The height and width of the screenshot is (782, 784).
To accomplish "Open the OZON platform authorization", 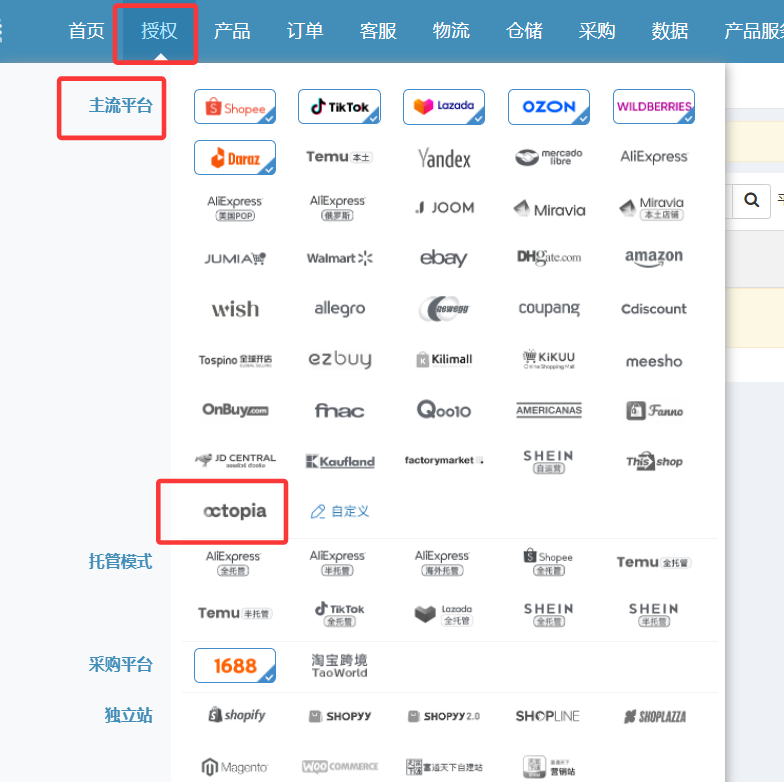I will 549,106.
